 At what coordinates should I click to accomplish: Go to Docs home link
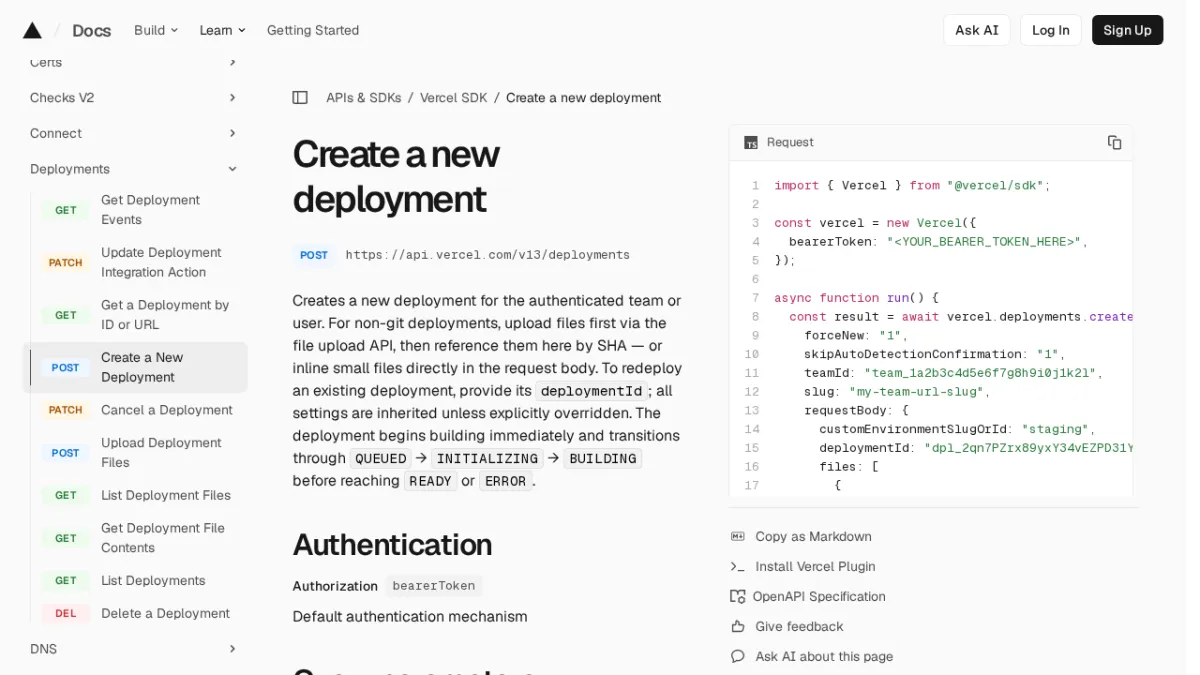(91, 30)
